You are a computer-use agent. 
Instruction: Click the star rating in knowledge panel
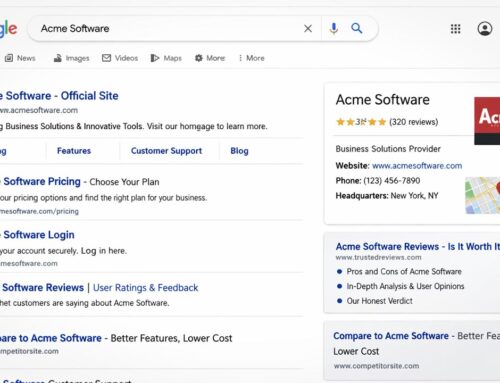pyautogui.click(x=361, y=122)
